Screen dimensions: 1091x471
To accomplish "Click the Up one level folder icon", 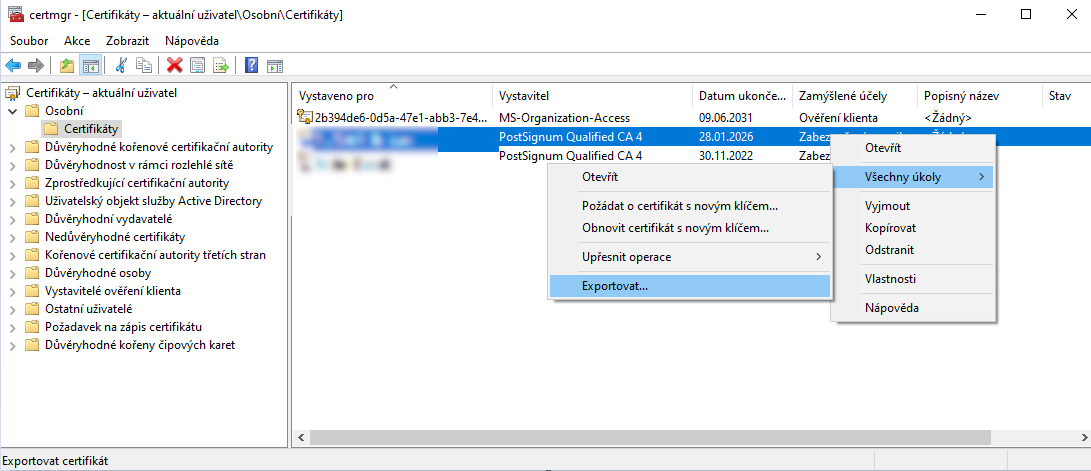I will [67, 65].
